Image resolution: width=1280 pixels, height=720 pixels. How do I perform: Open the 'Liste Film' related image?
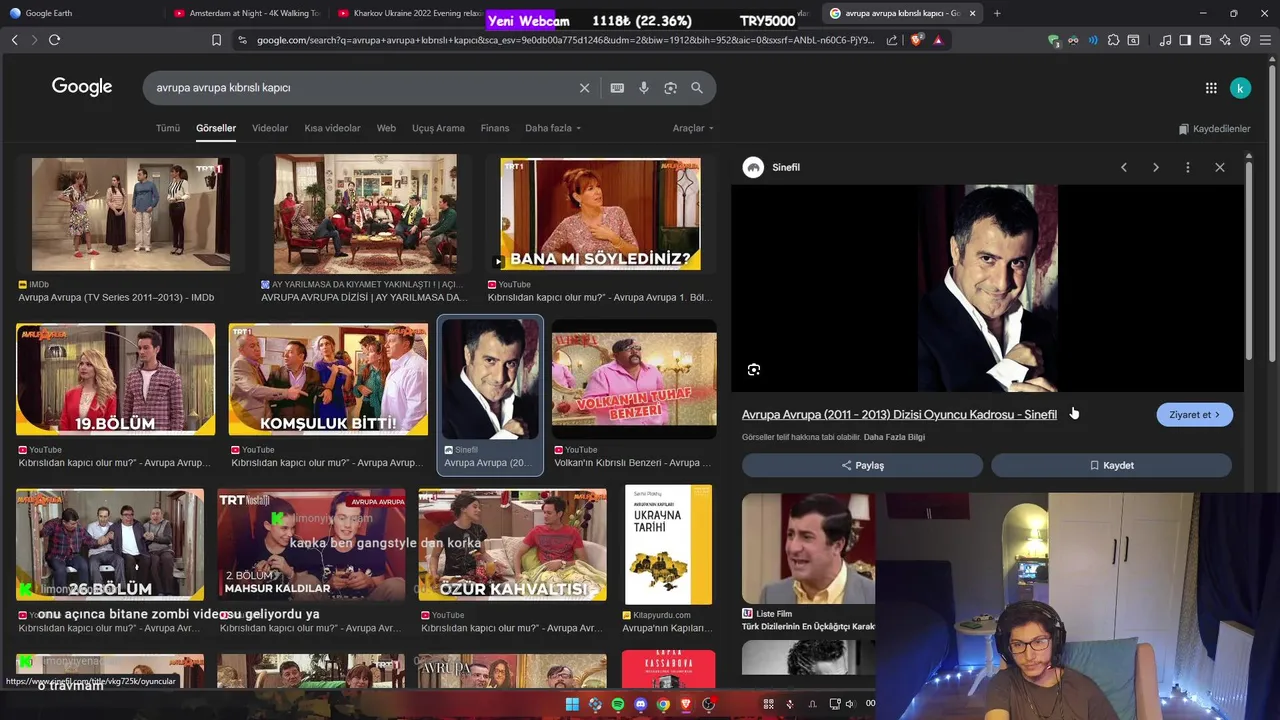(808, 548)
